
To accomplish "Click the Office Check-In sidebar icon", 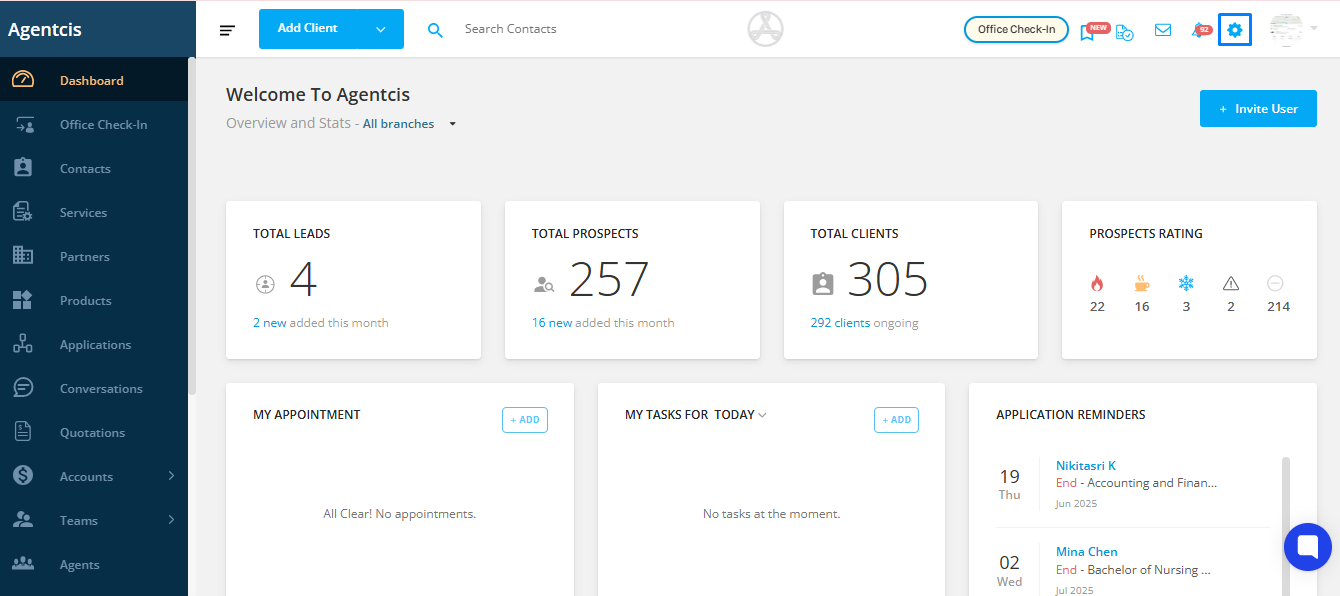I will tap(25, 124).
